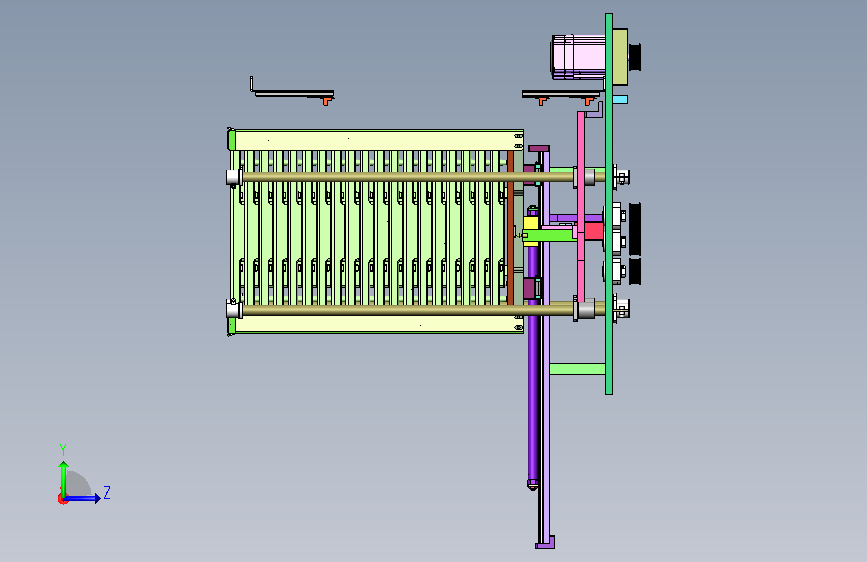Pick the lower black pulley

[x=635, y=272]
